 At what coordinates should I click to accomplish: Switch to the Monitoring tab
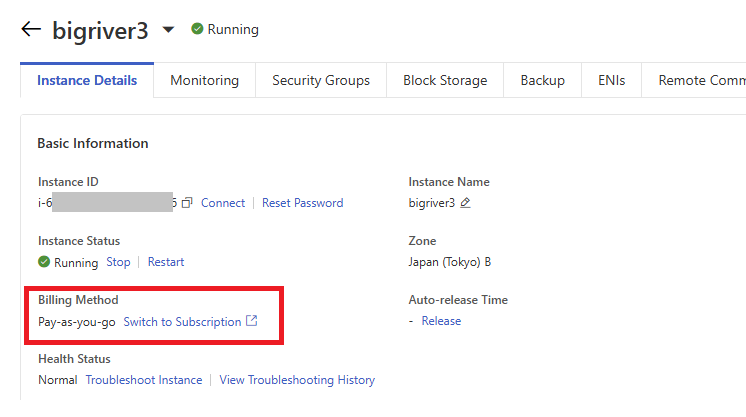(x=204, y=81)
